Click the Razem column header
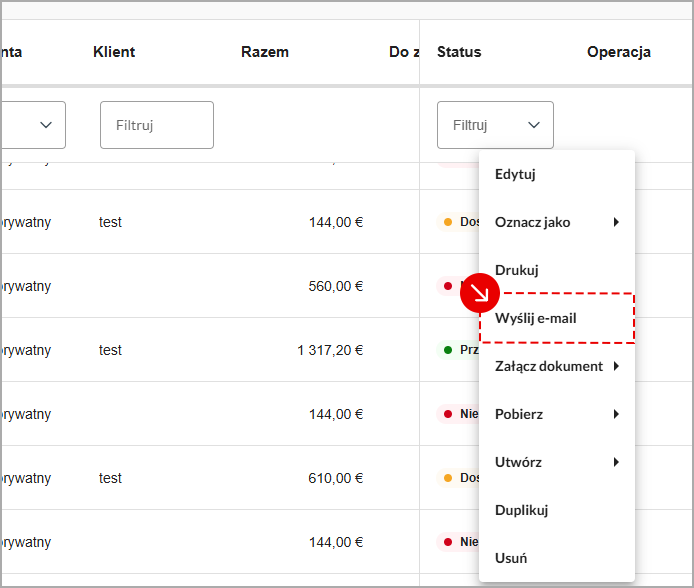This screenshot has width=694, height=588. click(x=265, y=52)
